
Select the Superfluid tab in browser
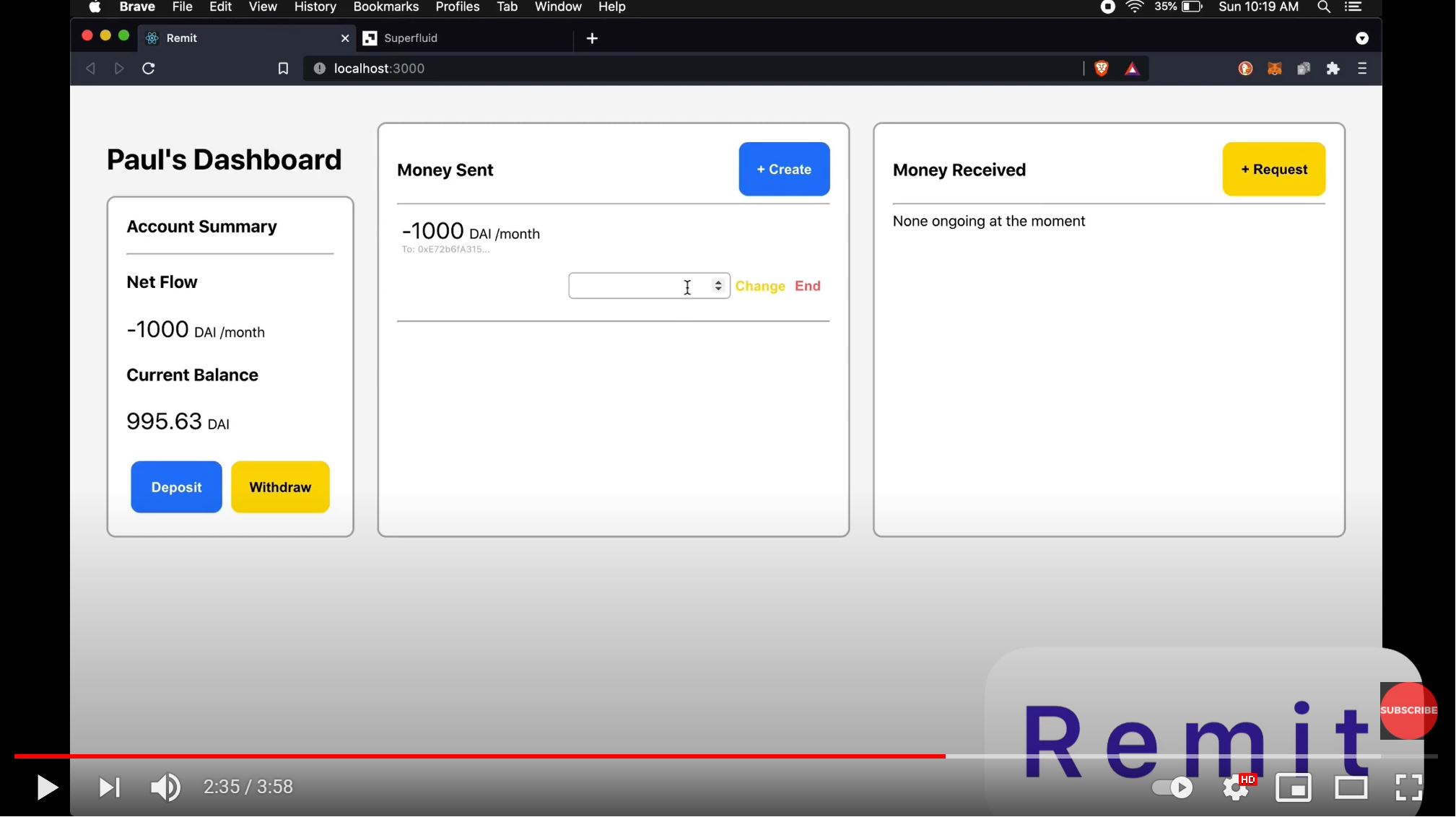(x=410, y=37)
